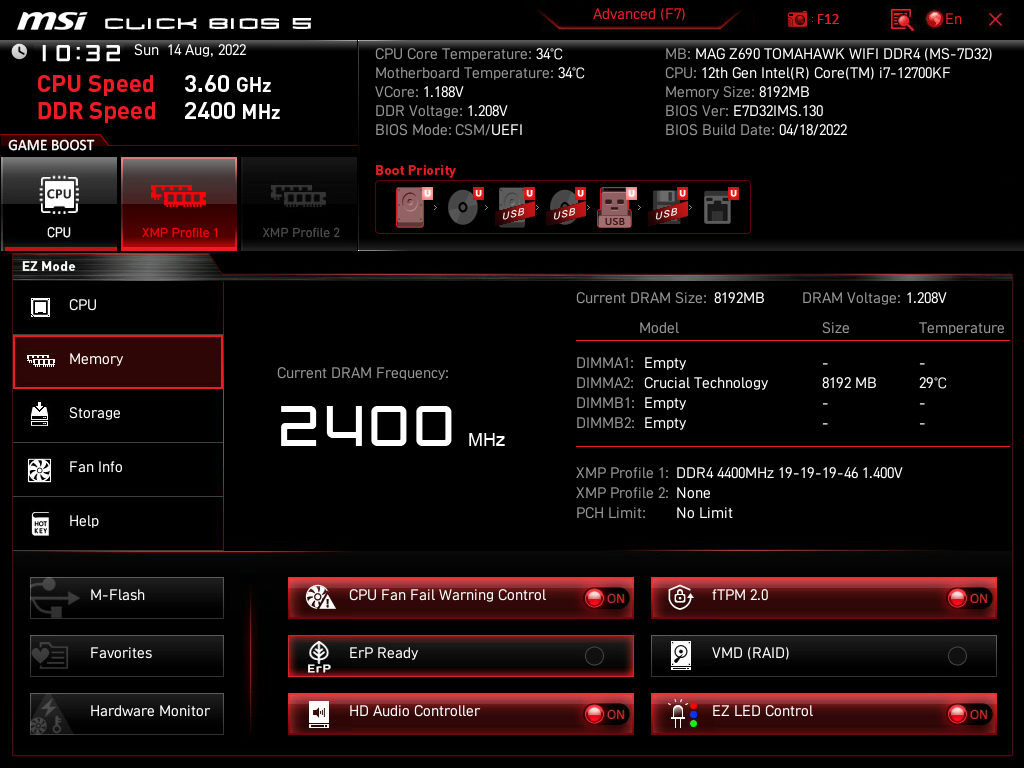The height and width of the screenshot is (768, 1024).
Task: Select the highlighted USB key boot device
Action: (x=616, y=208)
